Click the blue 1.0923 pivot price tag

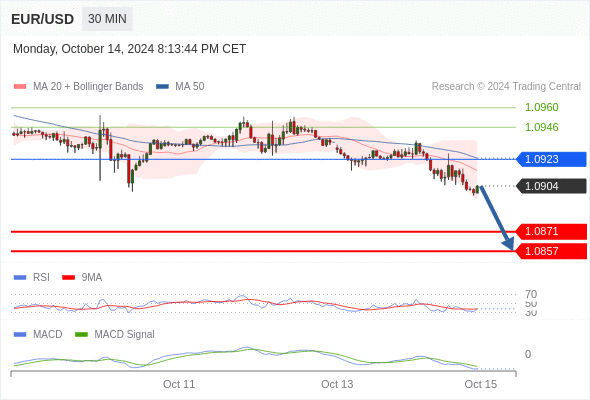pos(551,159)
